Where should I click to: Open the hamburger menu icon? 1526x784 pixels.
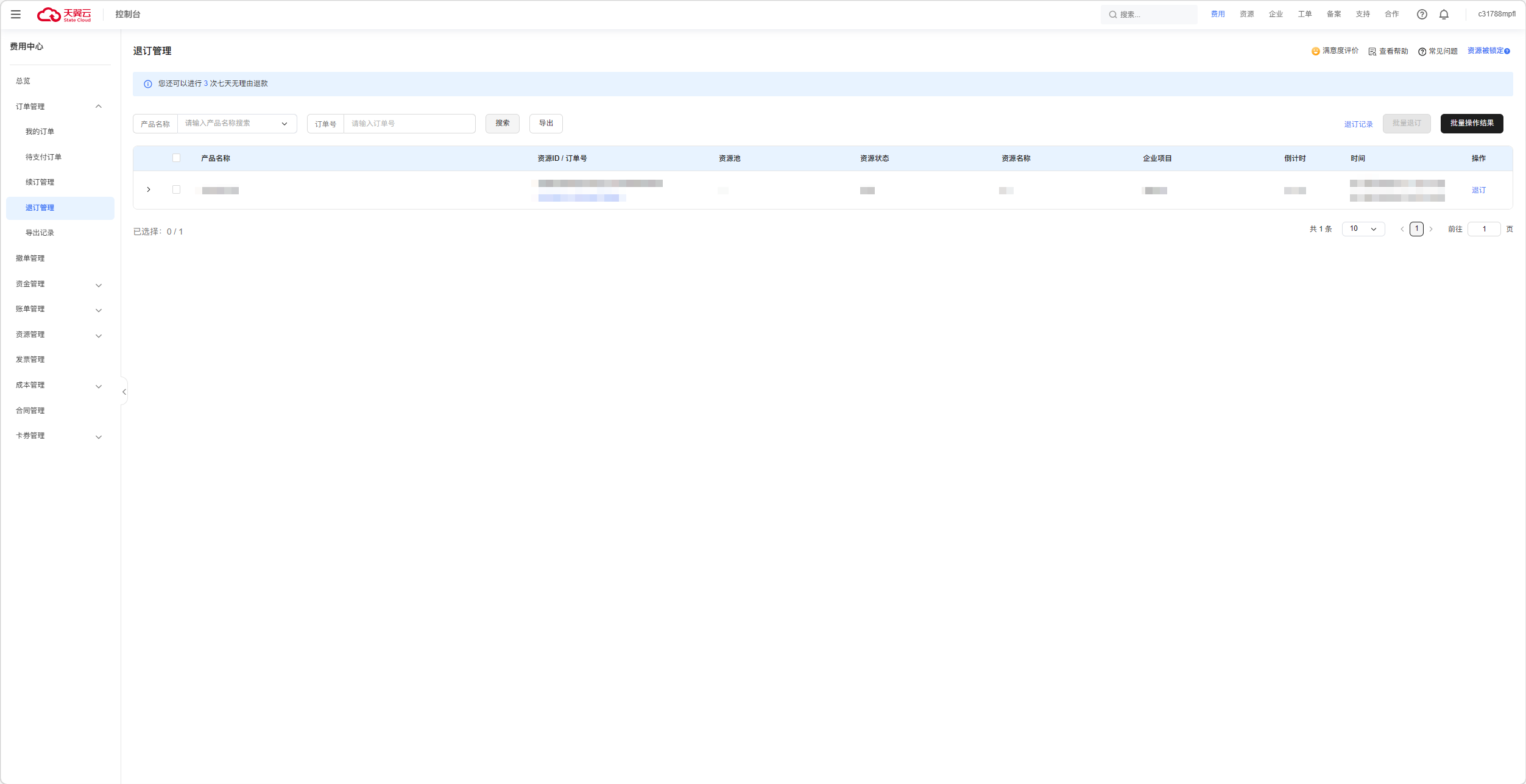pyautogui.click(x=16, y=14)
